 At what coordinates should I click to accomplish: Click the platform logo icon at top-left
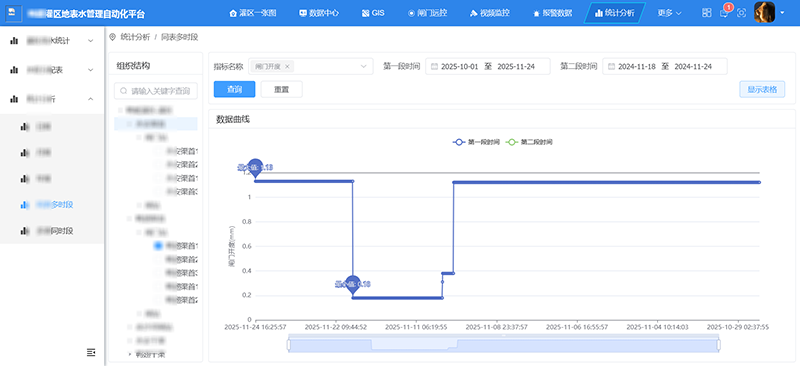click(14, 13)
